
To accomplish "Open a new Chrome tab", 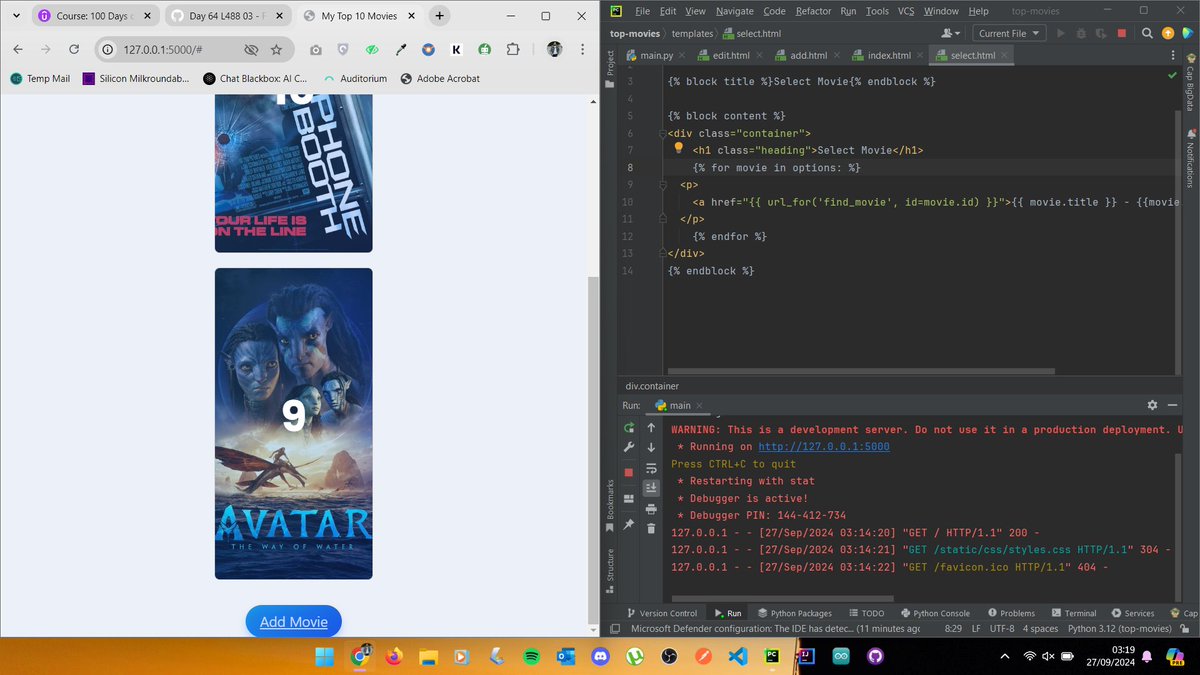I will [439, 16].
